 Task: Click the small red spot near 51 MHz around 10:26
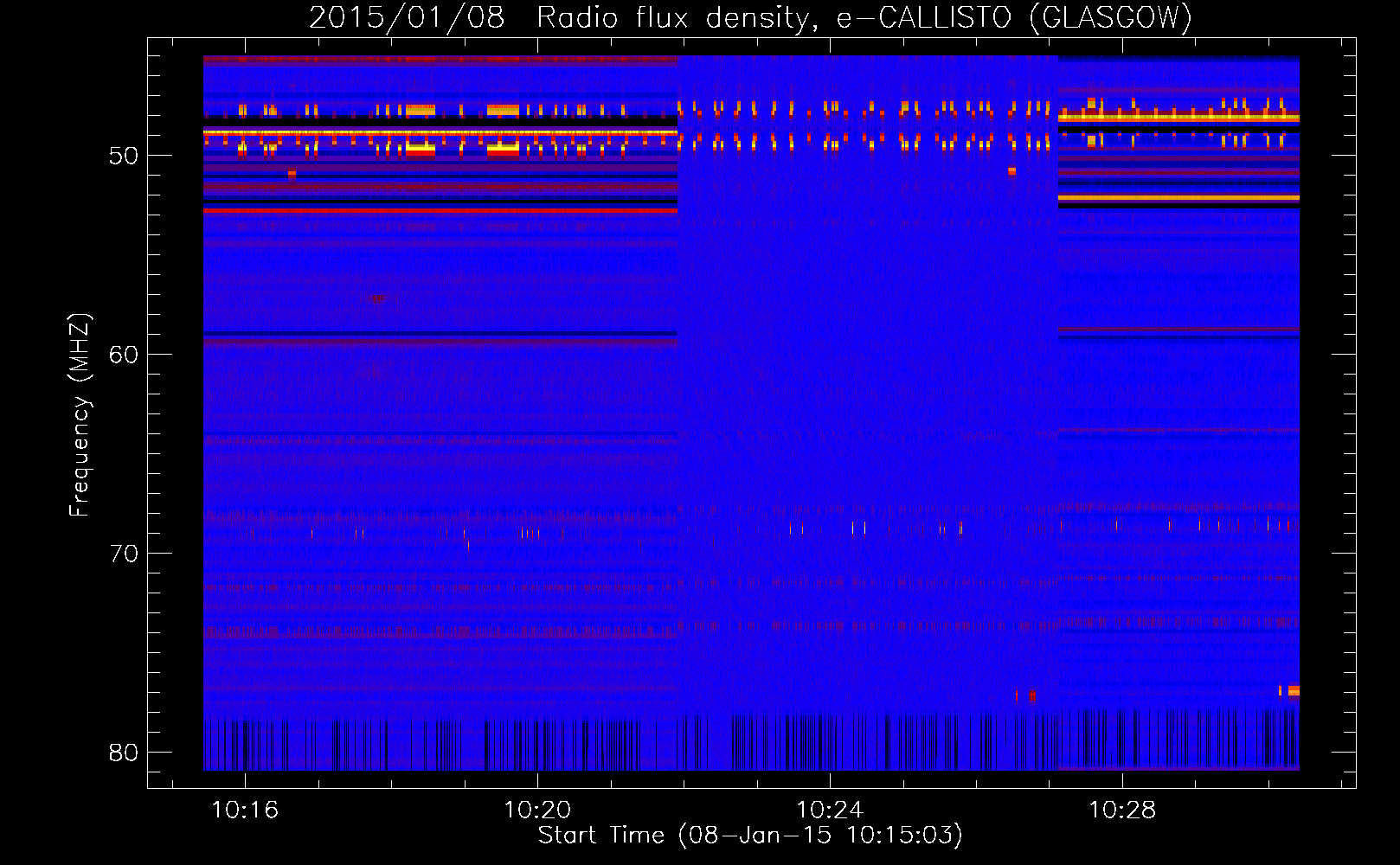1011,171
